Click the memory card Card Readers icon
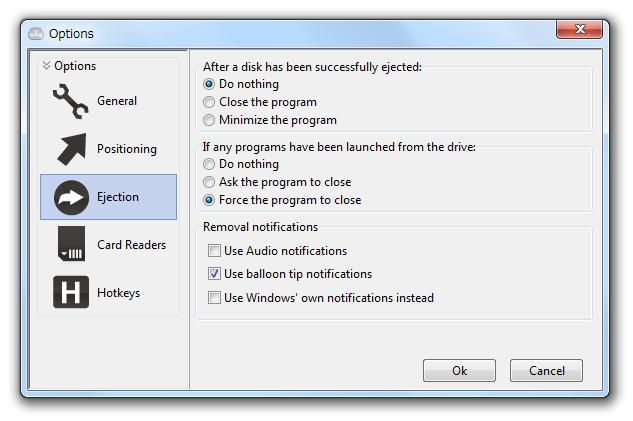 point(71,243)
